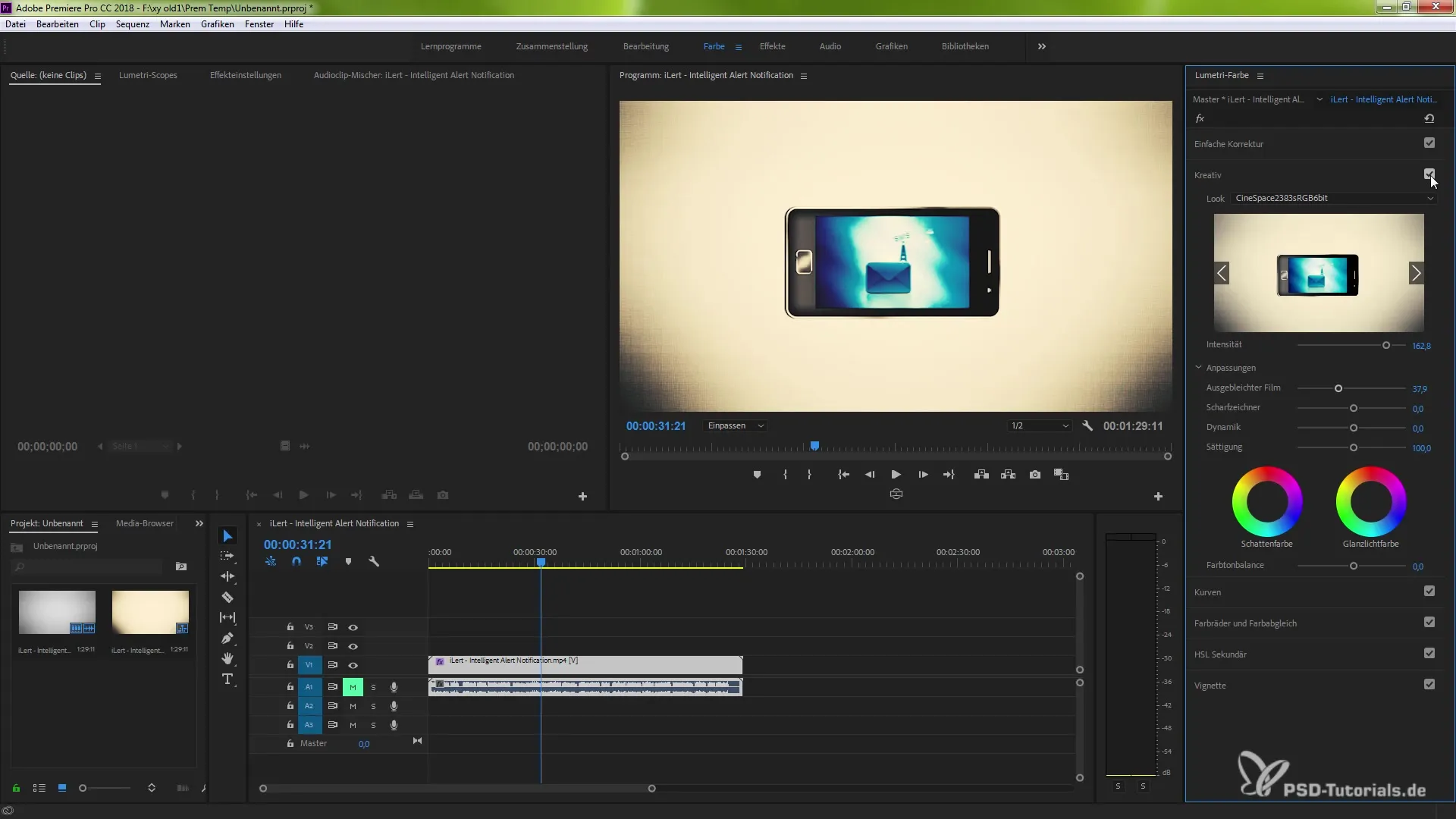Image resolution: width=1456 pixels, height=819 pixels.
Task: Play the program monitor
Action: (x=896, y=475)
